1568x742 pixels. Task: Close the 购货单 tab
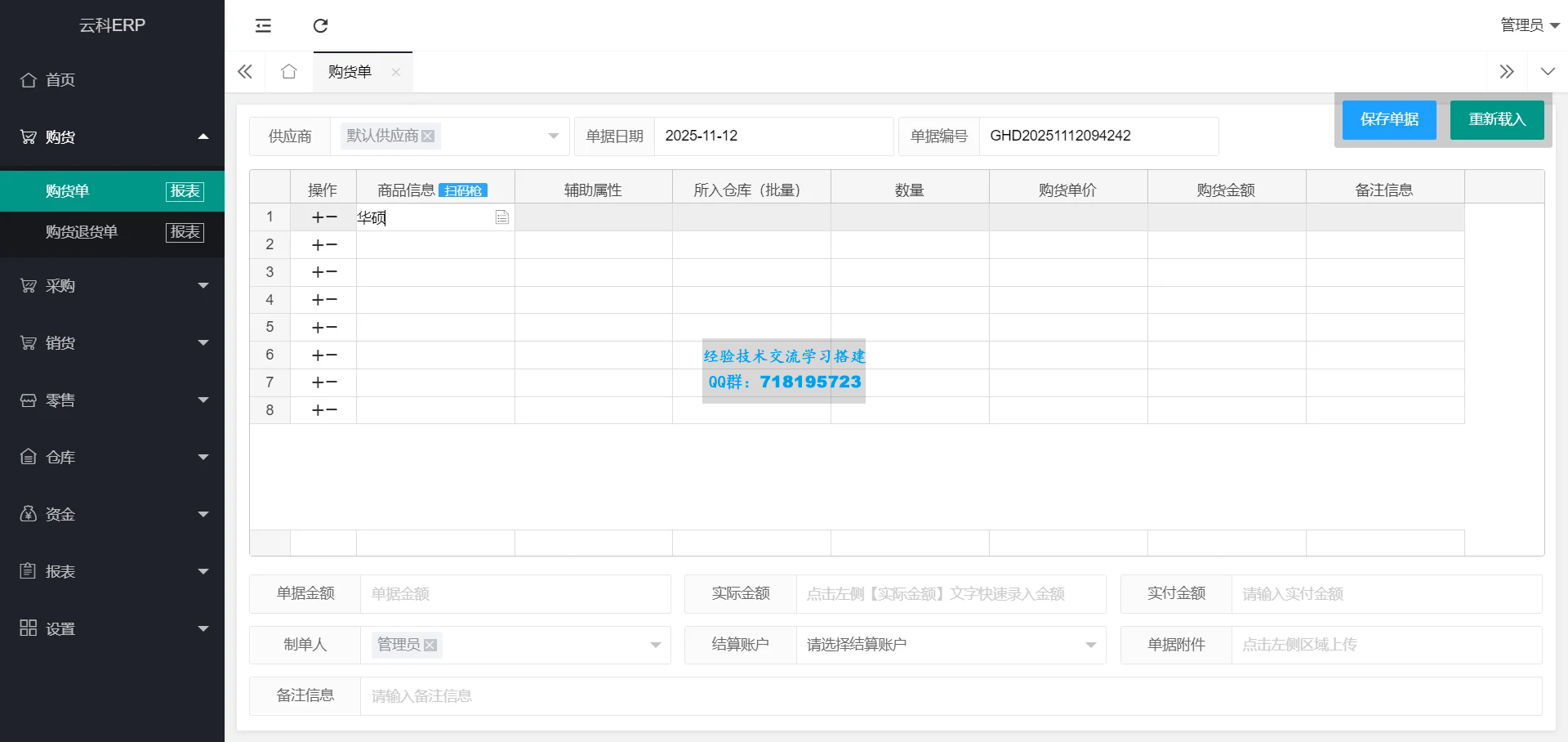pyautogui.click(x=396, y=72)
